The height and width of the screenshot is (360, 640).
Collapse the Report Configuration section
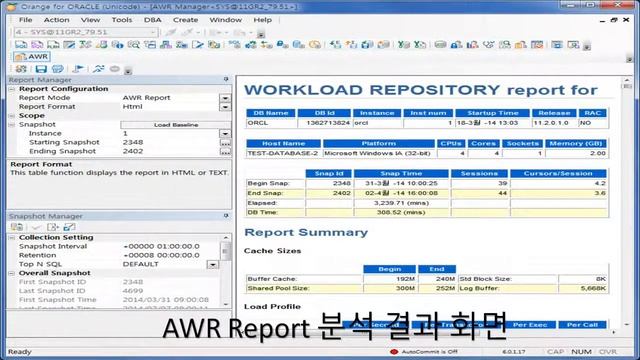pos(12,89)
